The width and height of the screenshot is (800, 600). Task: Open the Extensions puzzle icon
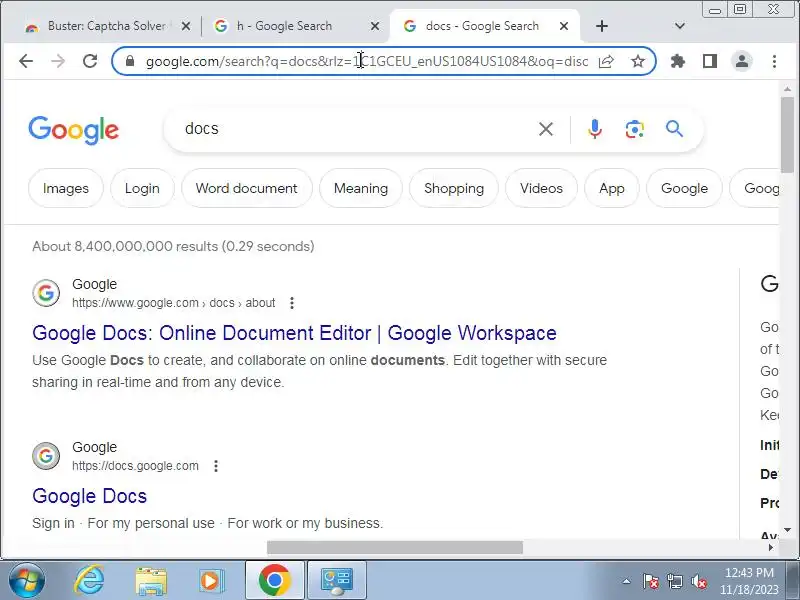[x=678, y=61]
